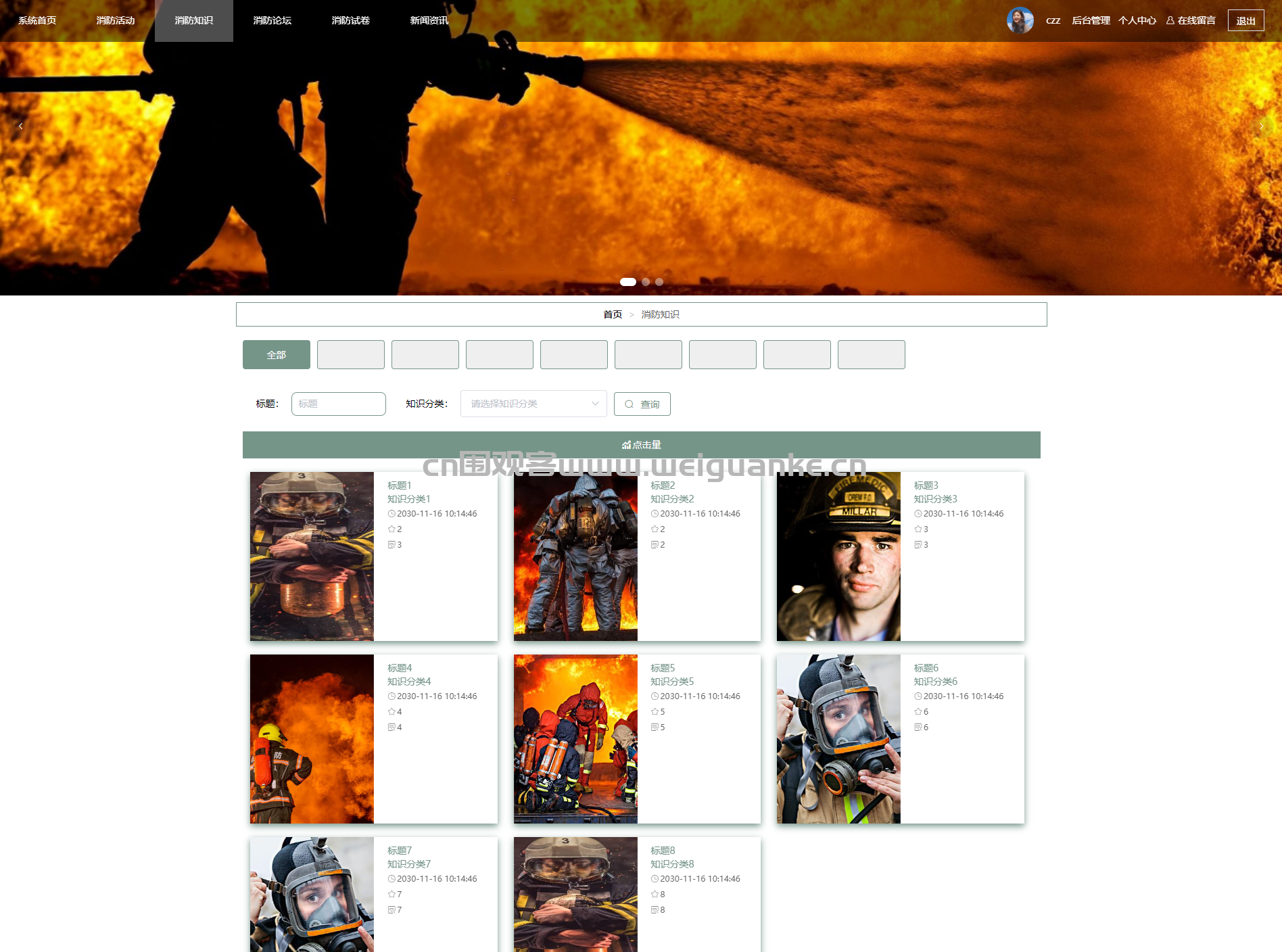
Task: Open the 标题1 firefighter thumbnail
Action: [x=312, y=556]
